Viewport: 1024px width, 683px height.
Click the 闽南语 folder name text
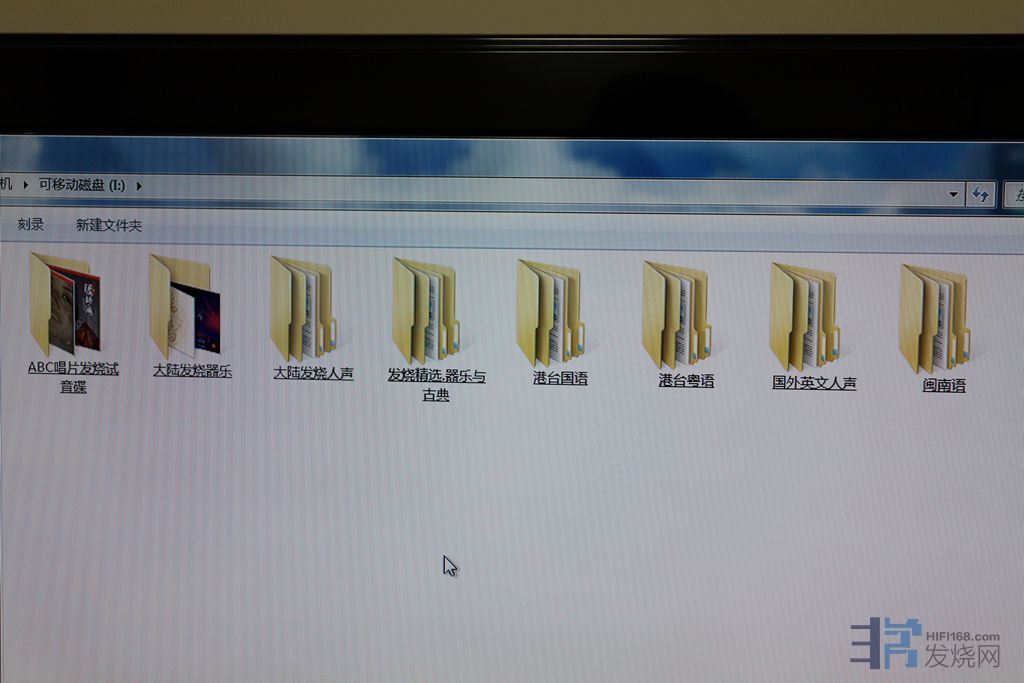pyautogui.click(x=944, y=385)
